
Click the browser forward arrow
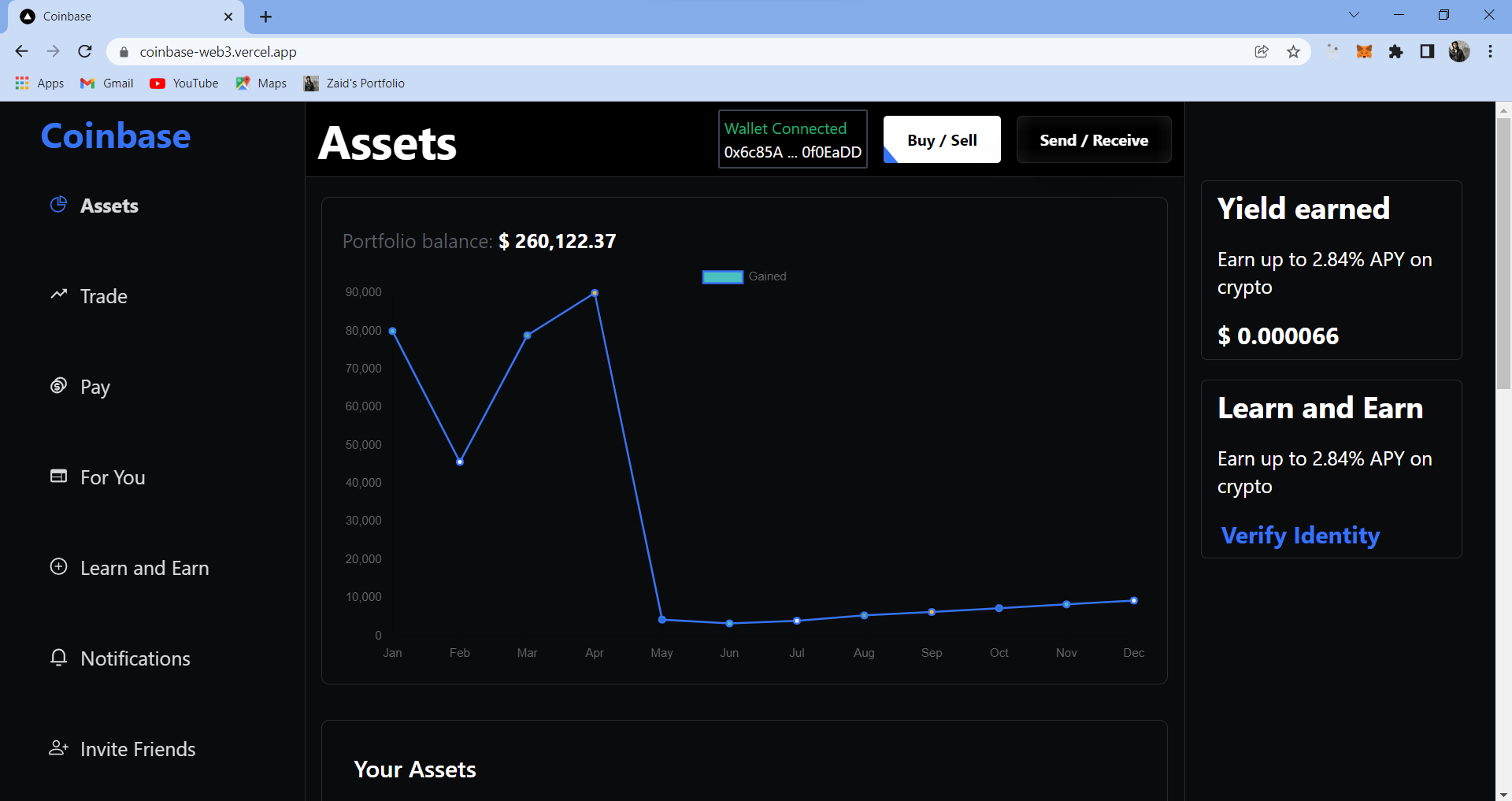point(53,51)
